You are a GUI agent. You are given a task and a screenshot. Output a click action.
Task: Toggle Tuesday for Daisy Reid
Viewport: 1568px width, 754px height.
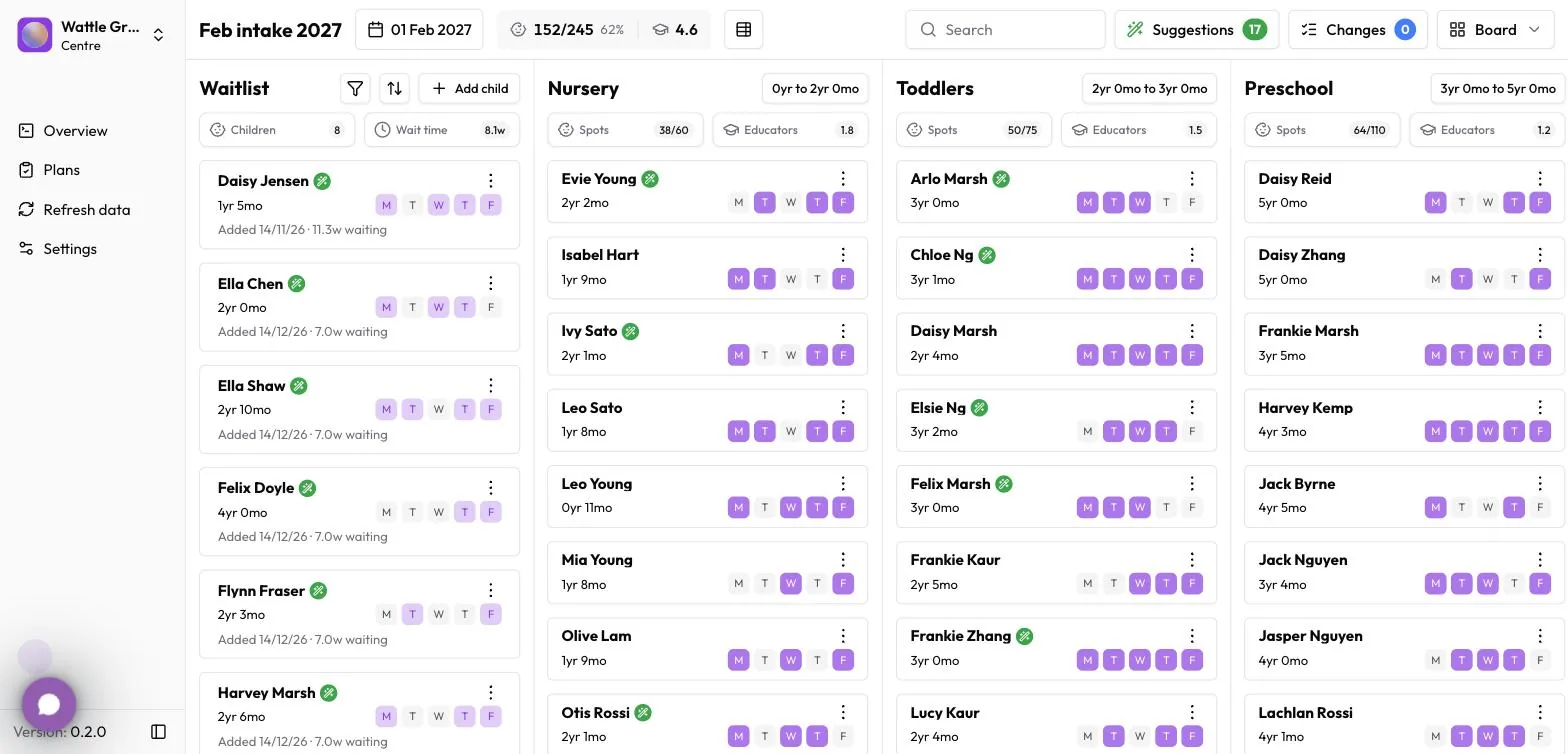(x=1462, y=203)
